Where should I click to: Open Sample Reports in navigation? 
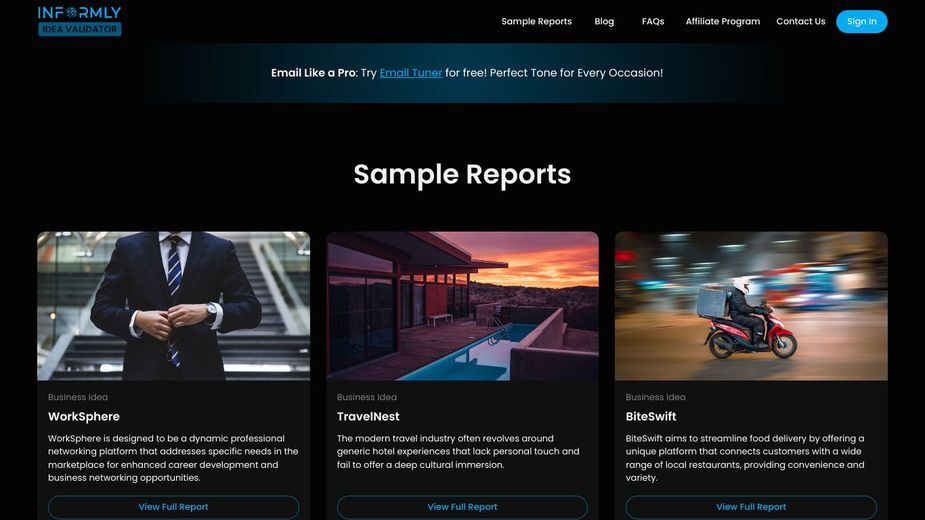[536, 21]
